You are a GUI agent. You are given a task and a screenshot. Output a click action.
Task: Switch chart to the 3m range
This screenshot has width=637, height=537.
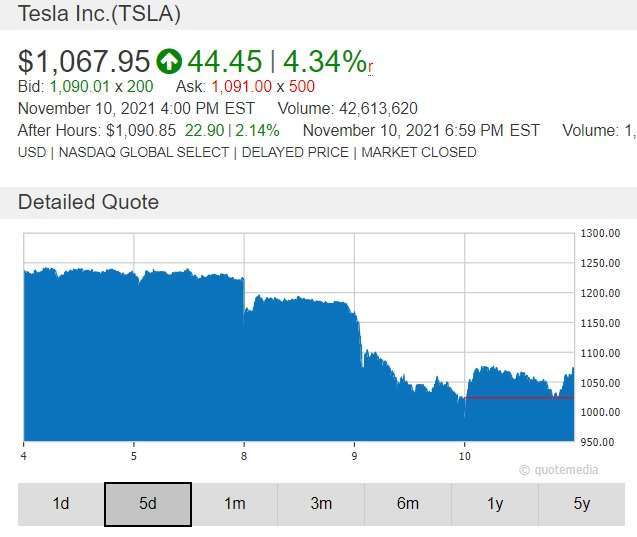[x=321, y=504]
